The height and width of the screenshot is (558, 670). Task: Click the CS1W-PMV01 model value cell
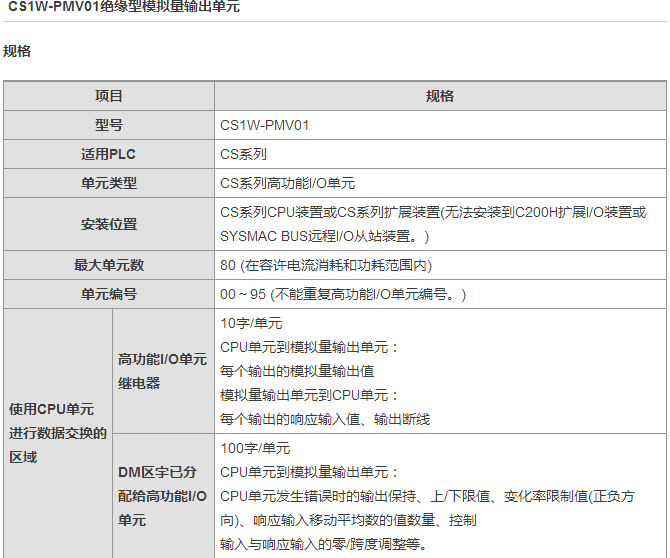click(x=264, y=125)
